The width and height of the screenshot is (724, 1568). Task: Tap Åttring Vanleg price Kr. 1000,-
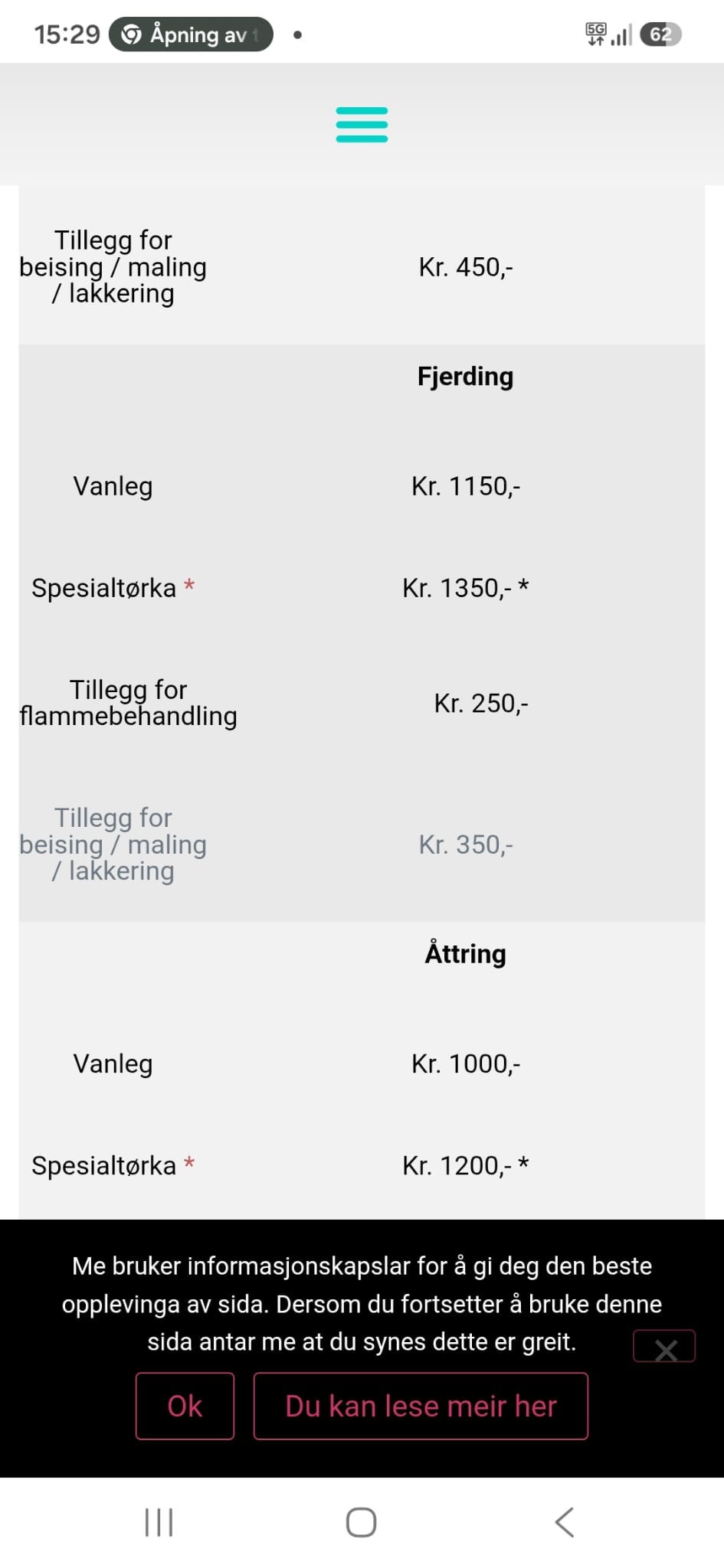tap(466, 1063)
